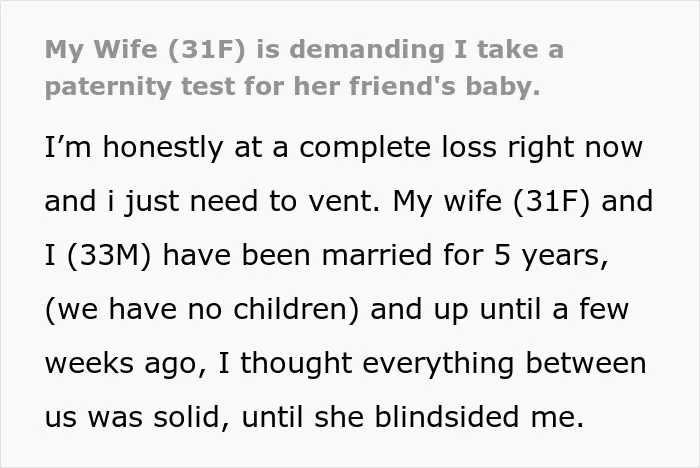Click the parenthetical "(we have no children)"

coord(202,309)
